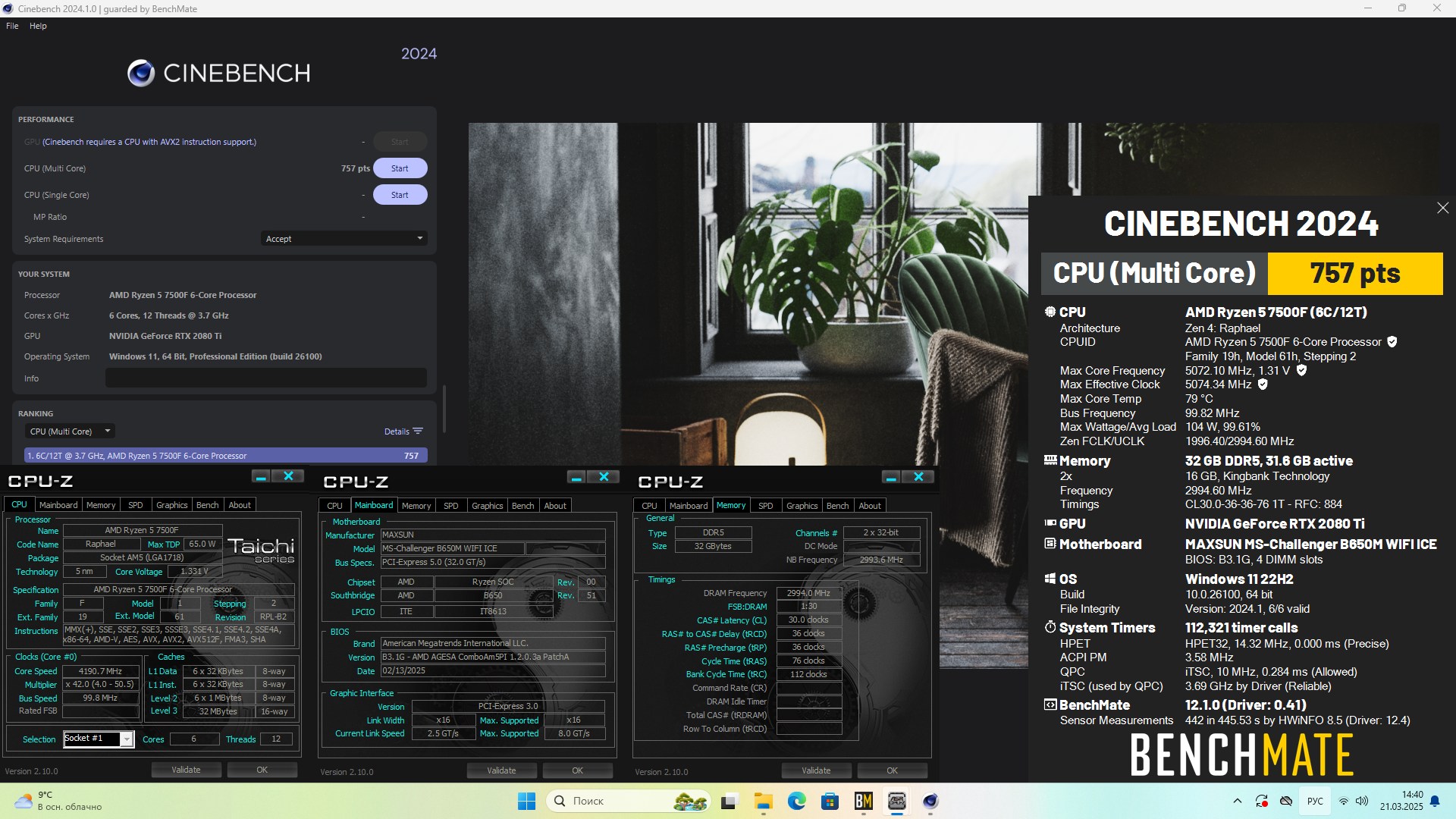
Task: Click the OneDrive cloud tray icon
Action: click(1286, 801)
